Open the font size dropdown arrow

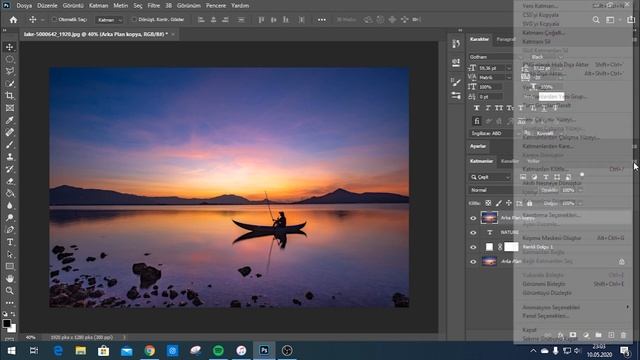pos(509,68)
